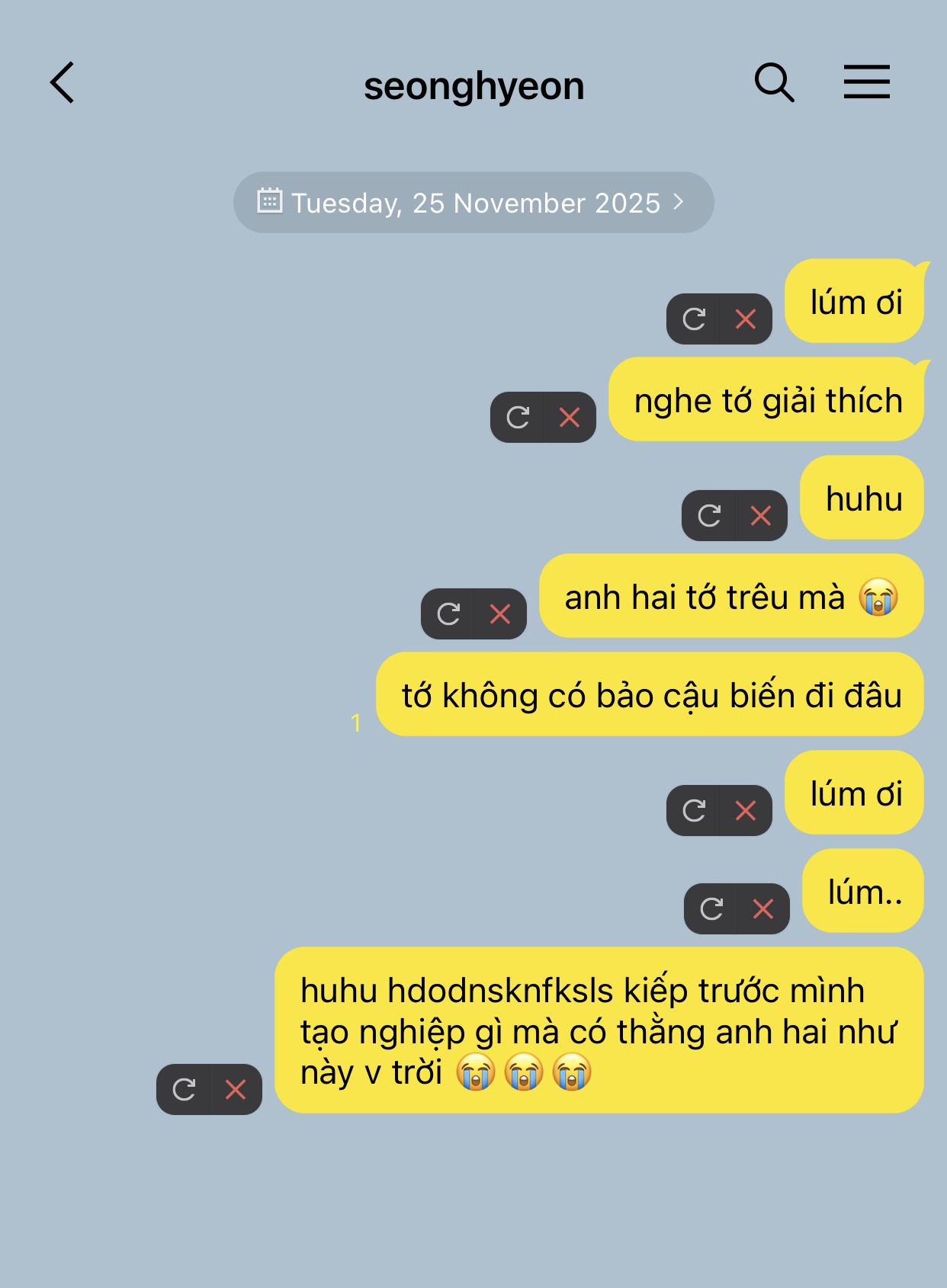
Task: Go back using the top-left arrow
Action: (x=63, y=82)
